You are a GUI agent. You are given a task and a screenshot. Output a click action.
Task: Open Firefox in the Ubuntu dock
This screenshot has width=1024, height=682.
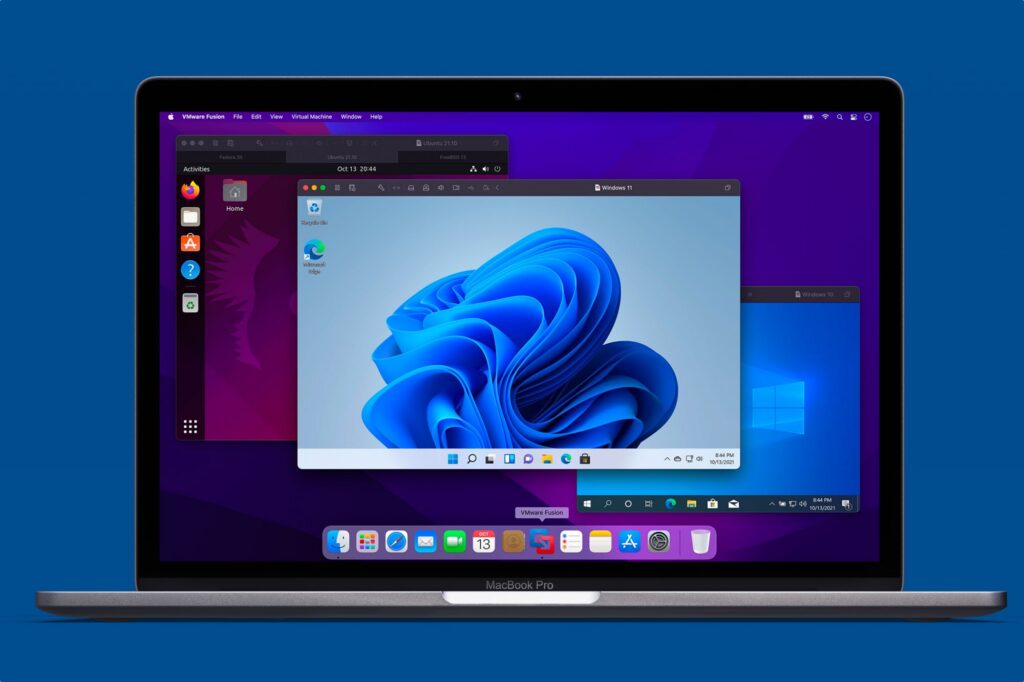(x=190, y=190)
